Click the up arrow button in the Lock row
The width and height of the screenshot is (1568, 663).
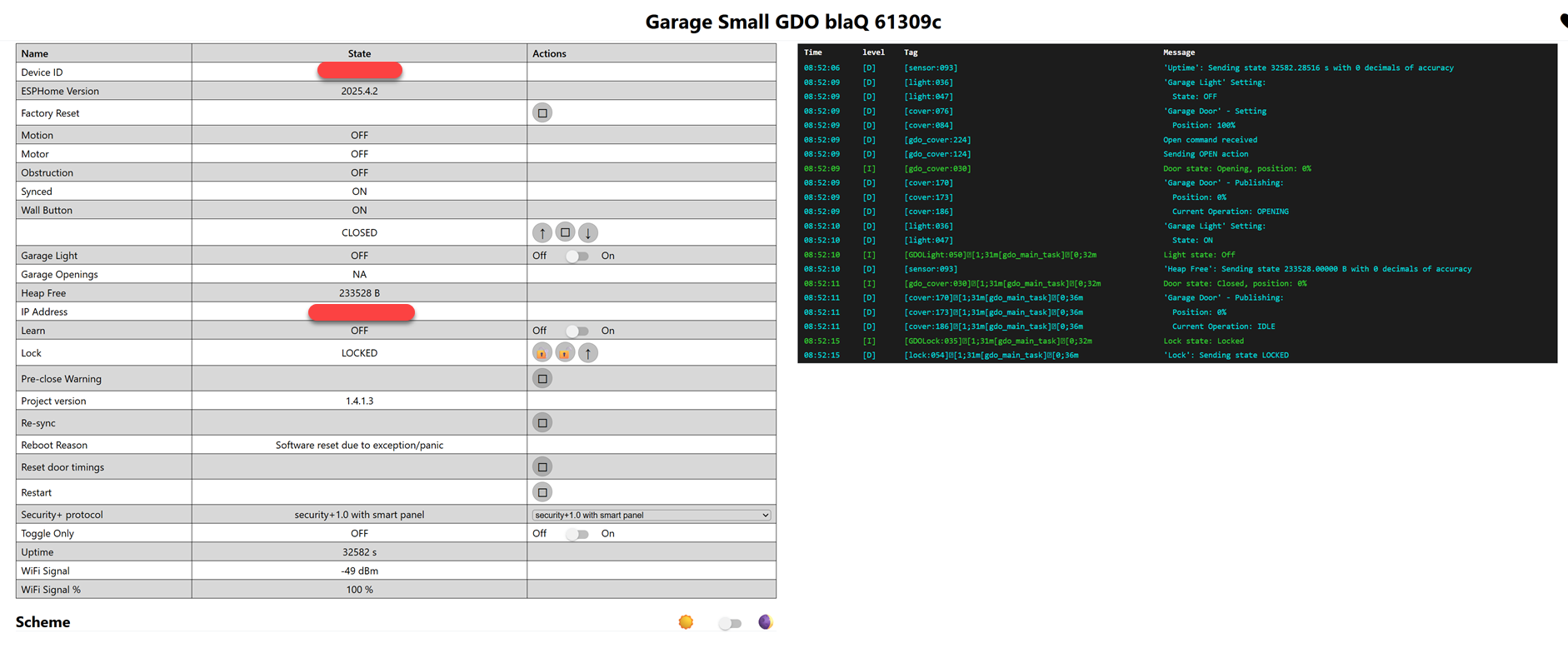coord(588,353)
